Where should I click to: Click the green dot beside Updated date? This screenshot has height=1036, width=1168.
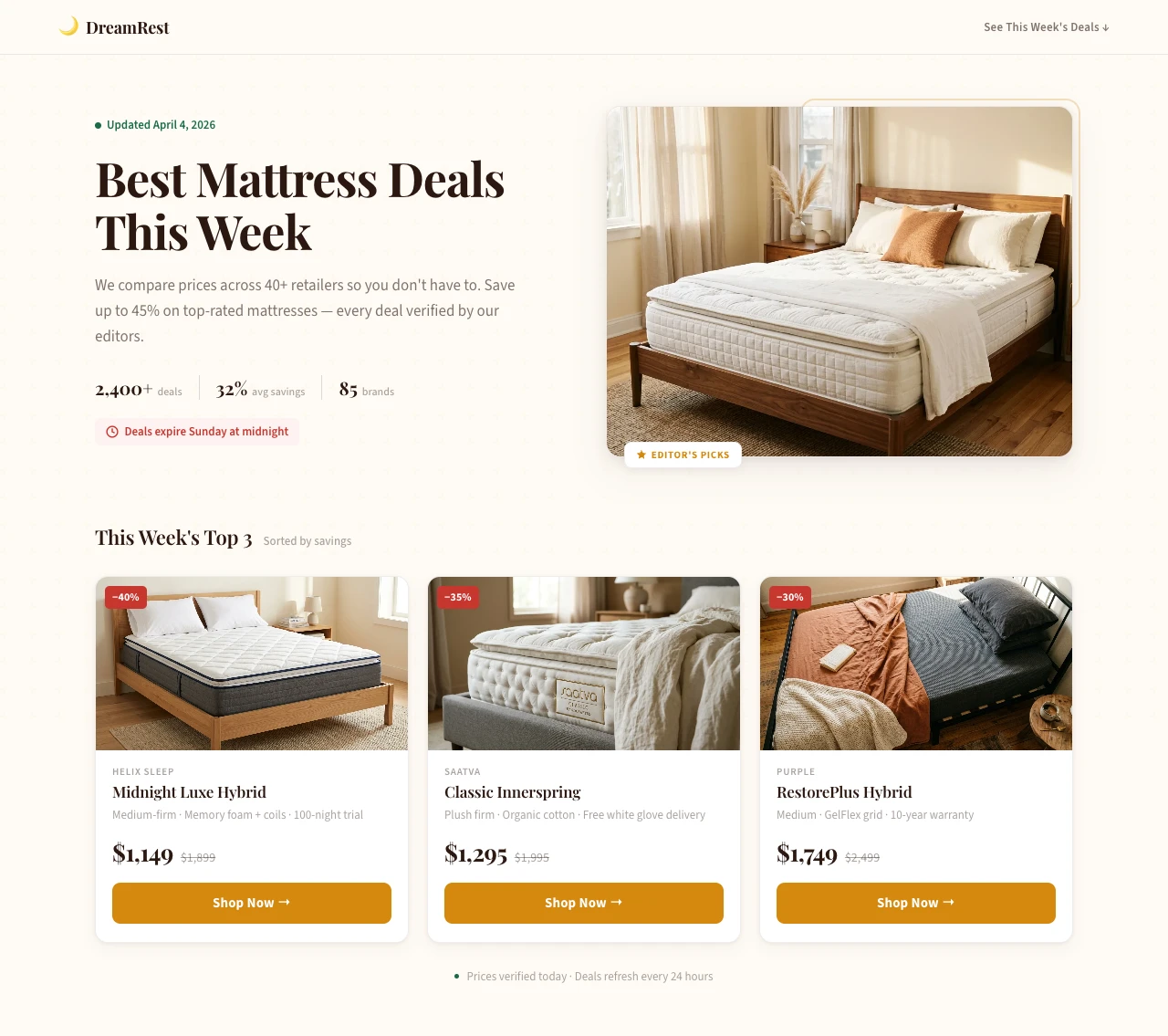(99, 126)
